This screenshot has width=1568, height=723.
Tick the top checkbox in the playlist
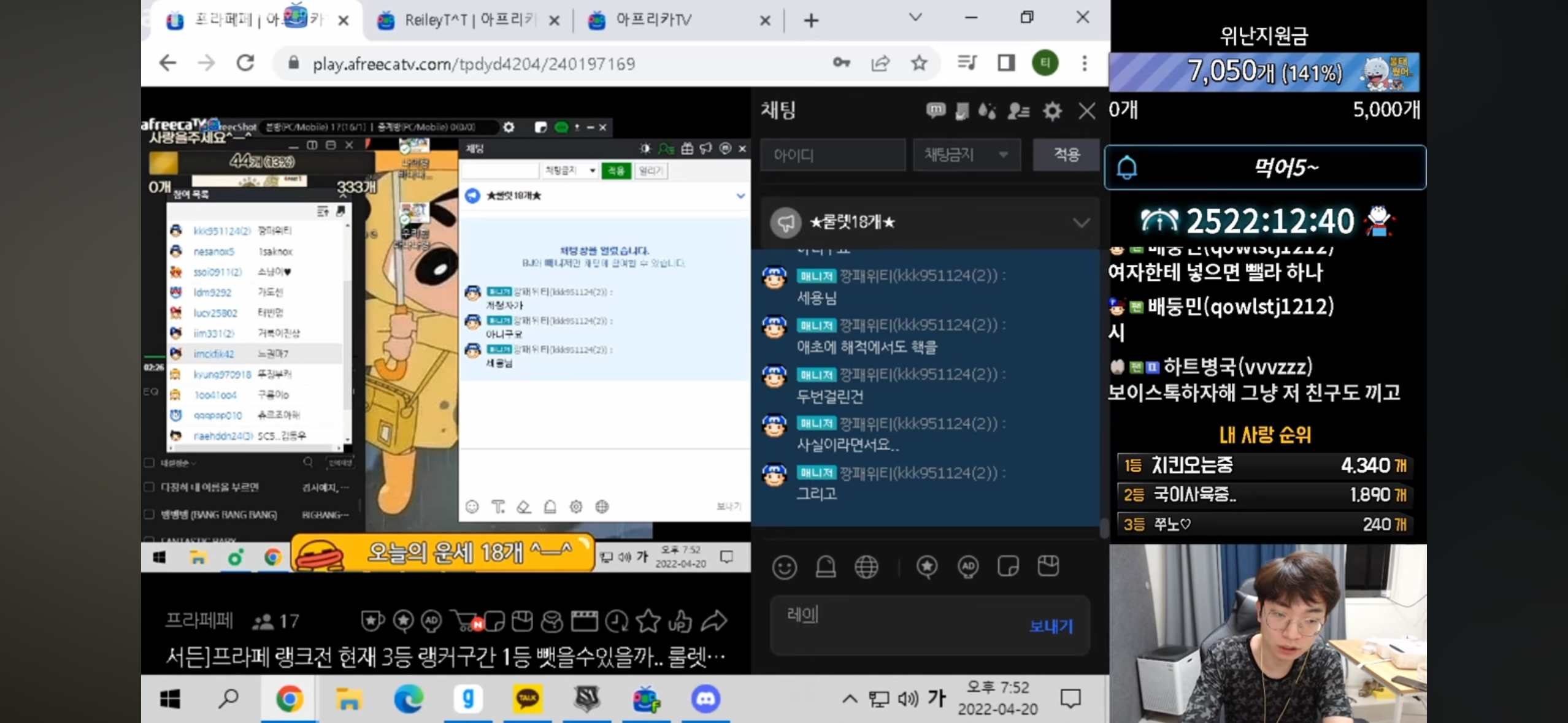[149, 462]
